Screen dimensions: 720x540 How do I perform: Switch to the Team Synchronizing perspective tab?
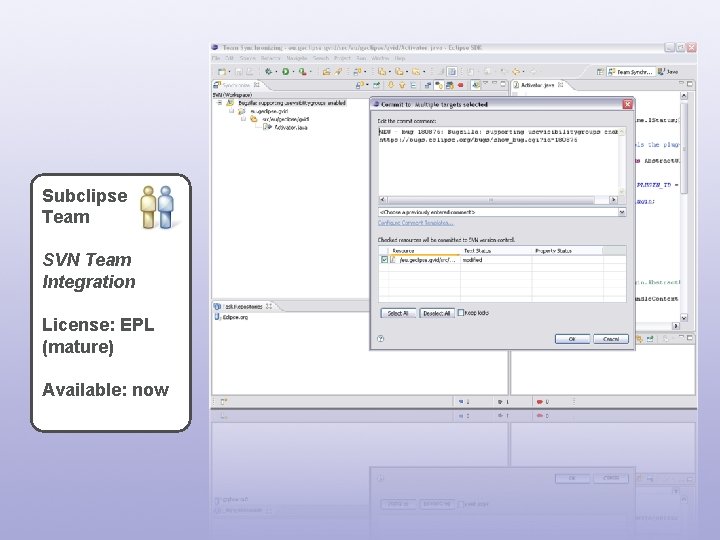pos(630,72)
